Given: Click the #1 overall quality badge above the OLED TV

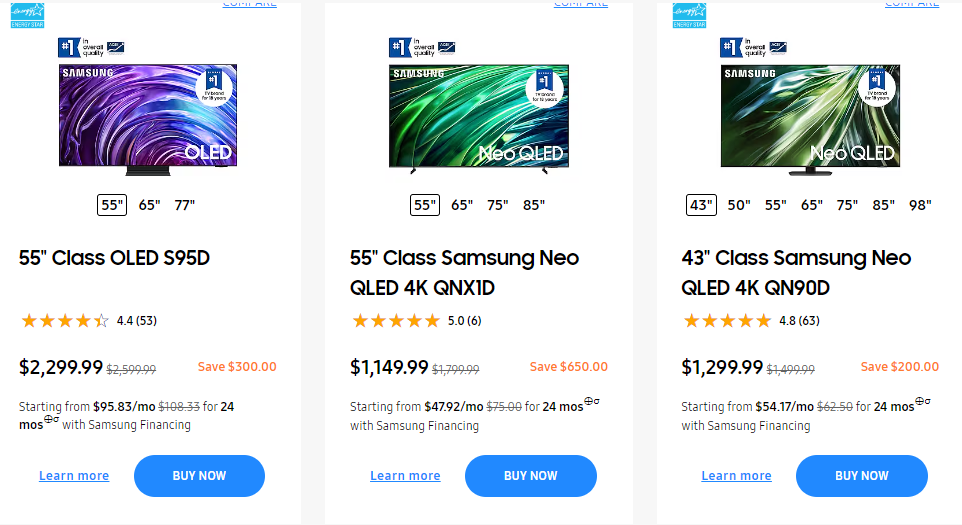Looking at the screenshot, I should coord(89,47).
